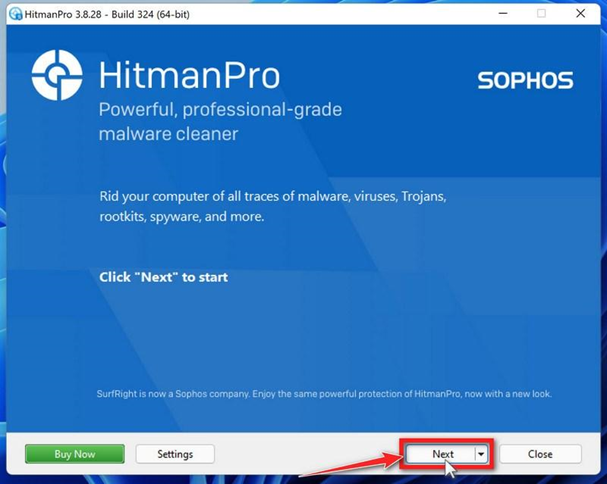607x484 pixels.
Task: Open the Settings button
Action: point(175,454)
